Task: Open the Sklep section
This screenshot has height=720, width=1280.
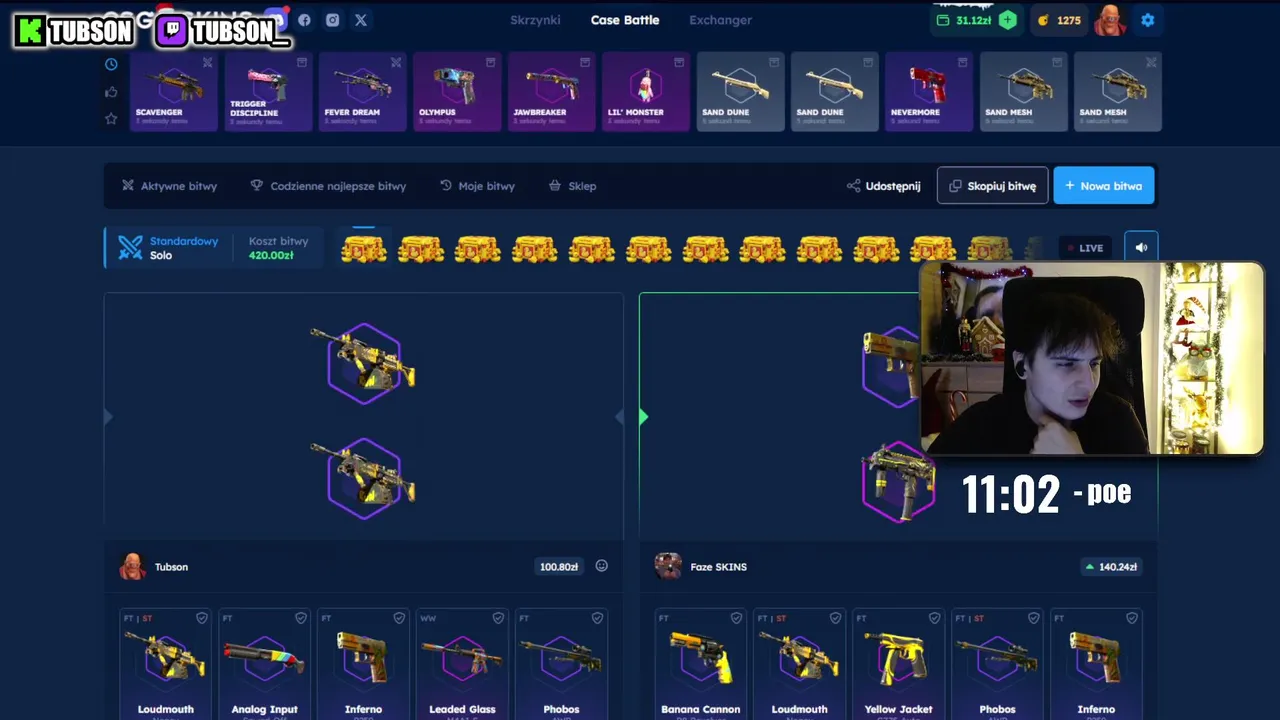Action: pyautogui.click(x=572, y=186)
